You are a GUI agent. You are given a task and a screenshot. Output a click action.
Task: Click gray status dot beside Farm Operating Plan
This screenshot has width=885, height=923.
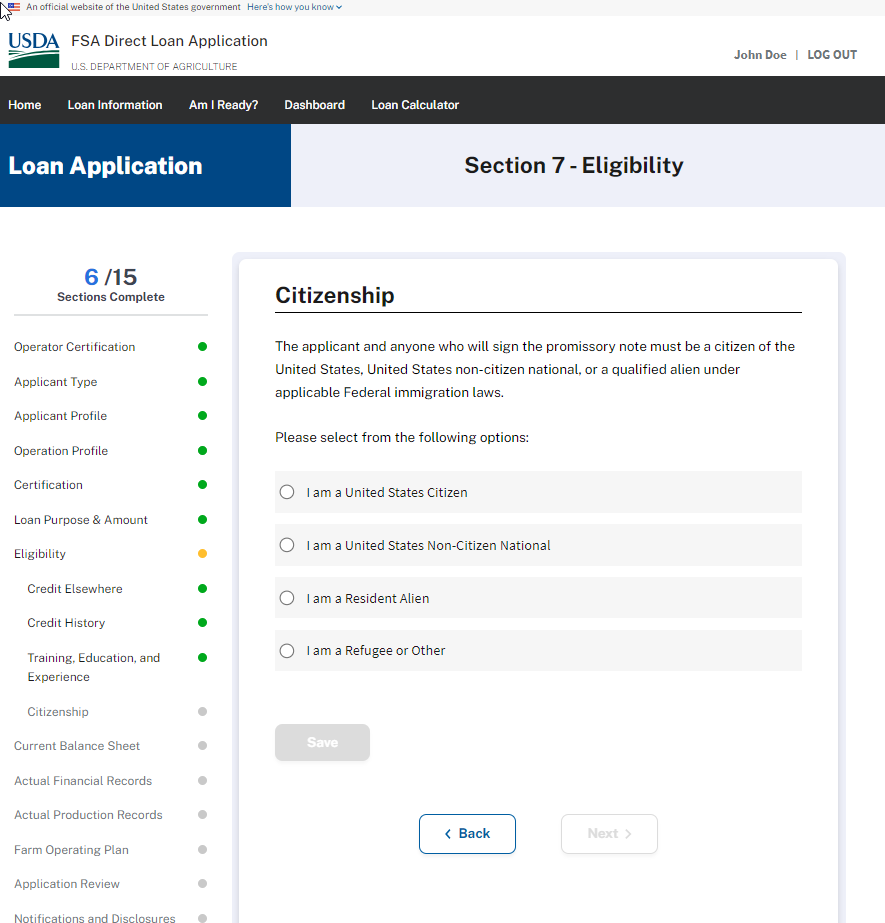(202, 850)
